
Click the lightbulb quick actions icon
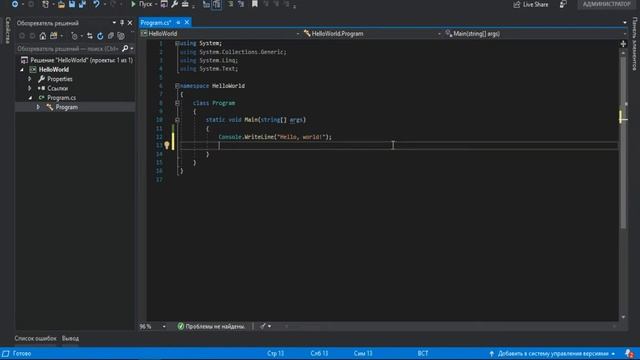tap(167, 145)
